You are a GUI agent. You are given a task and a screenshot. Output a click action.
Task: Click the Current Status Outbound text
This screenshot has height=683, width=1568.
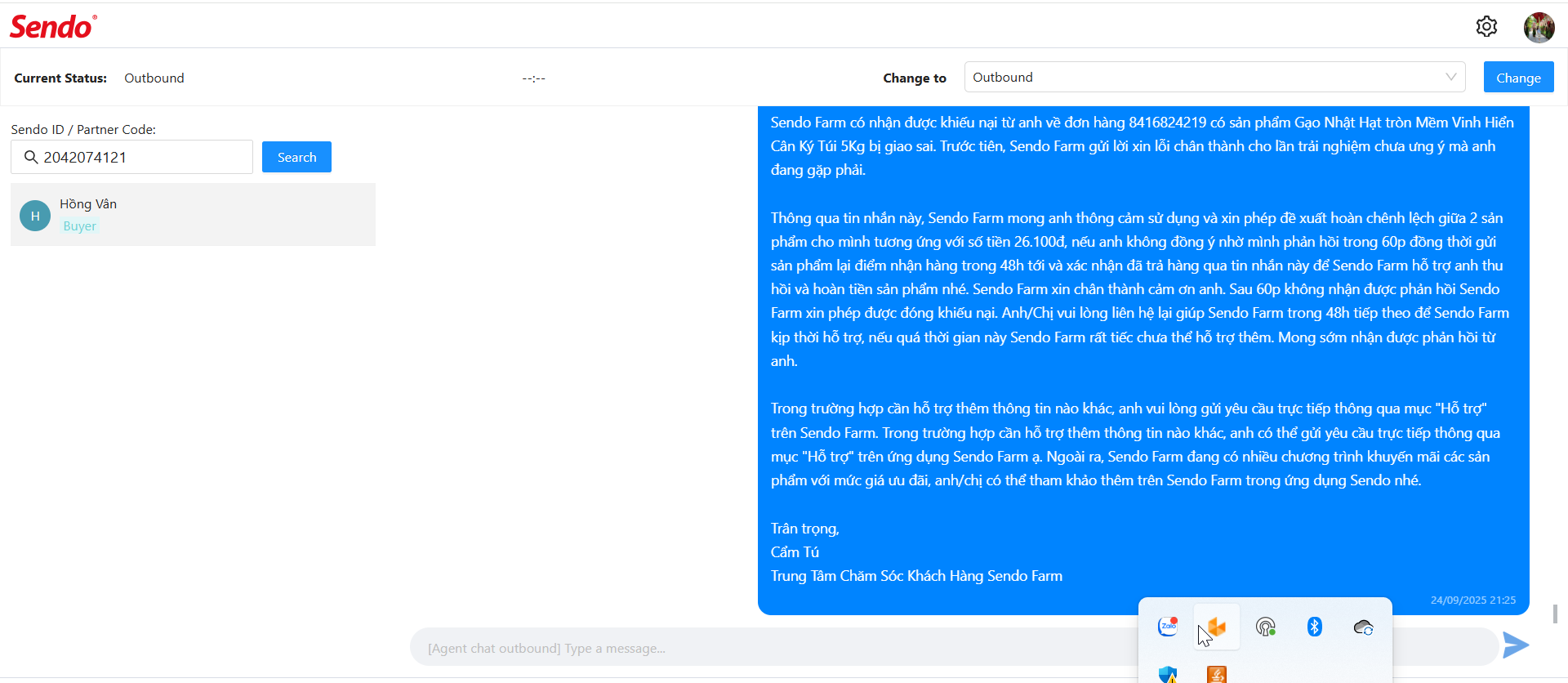coord(154,78)
